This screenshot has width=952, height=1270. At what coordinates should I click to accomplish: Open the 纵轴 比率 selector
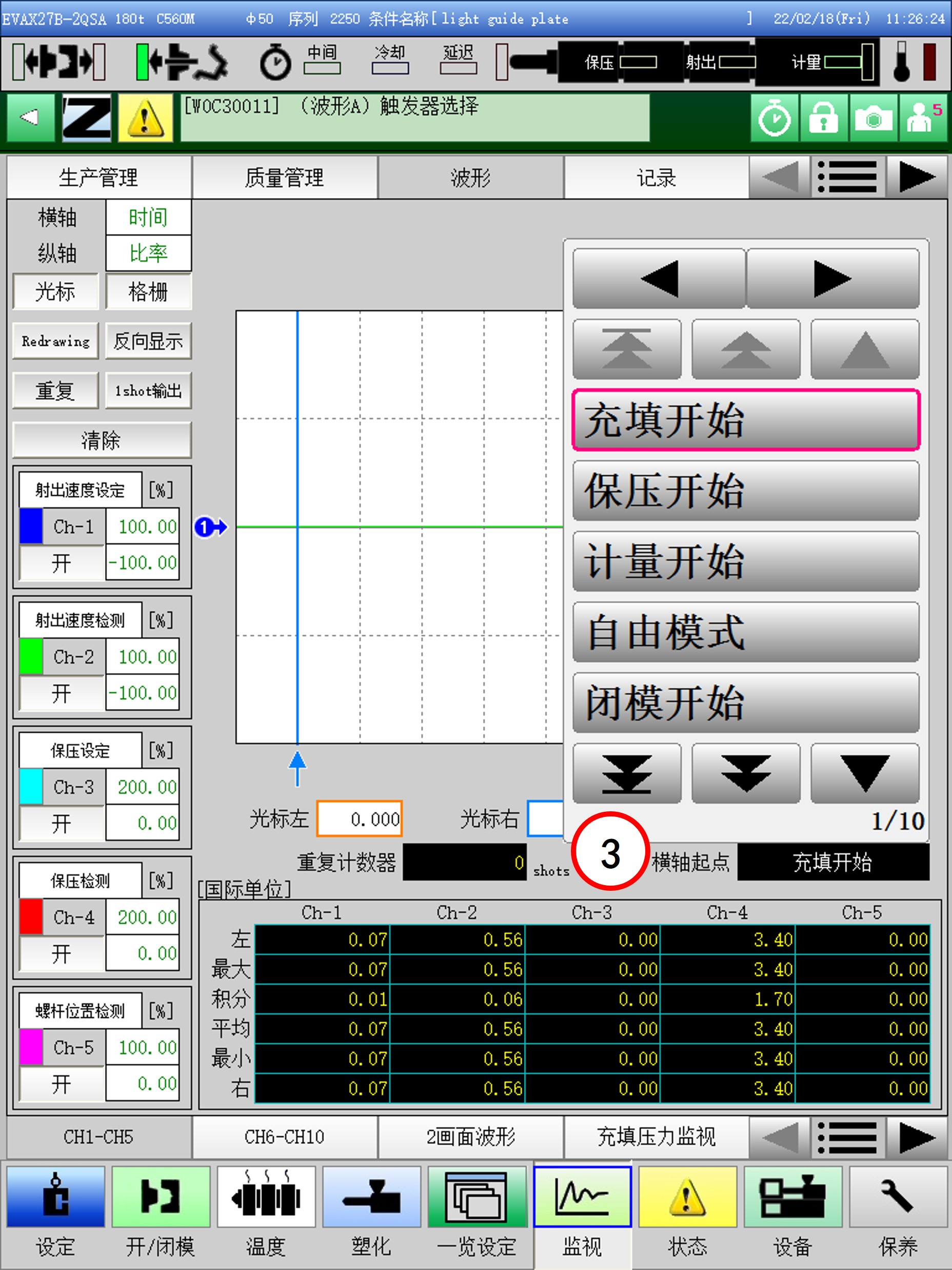point(149,253)
